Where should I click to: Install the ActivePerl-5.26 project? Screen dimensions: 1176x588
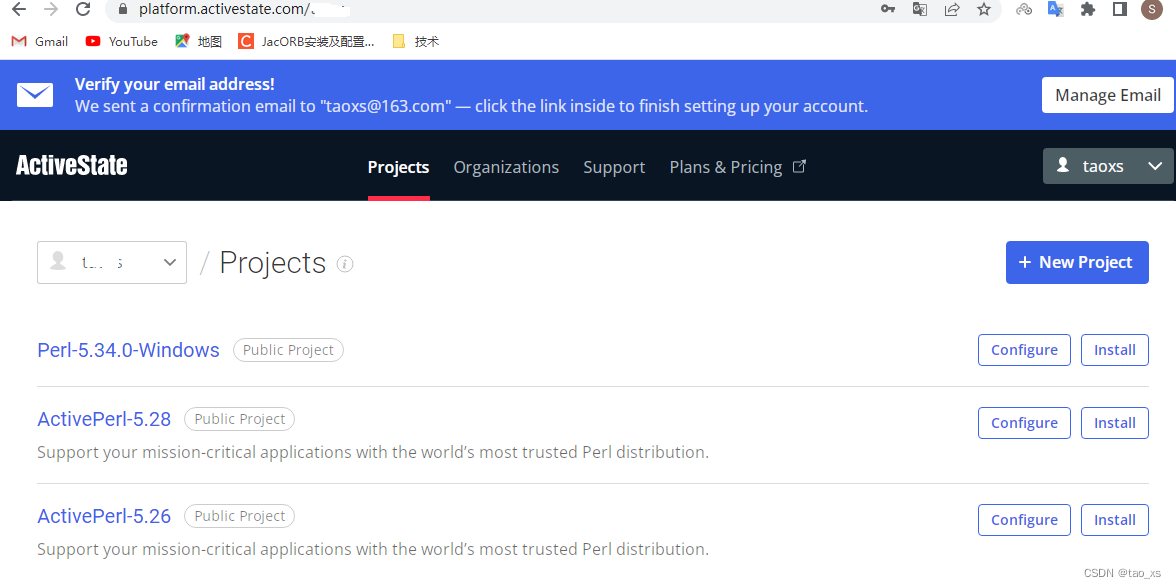(1114, 520)
